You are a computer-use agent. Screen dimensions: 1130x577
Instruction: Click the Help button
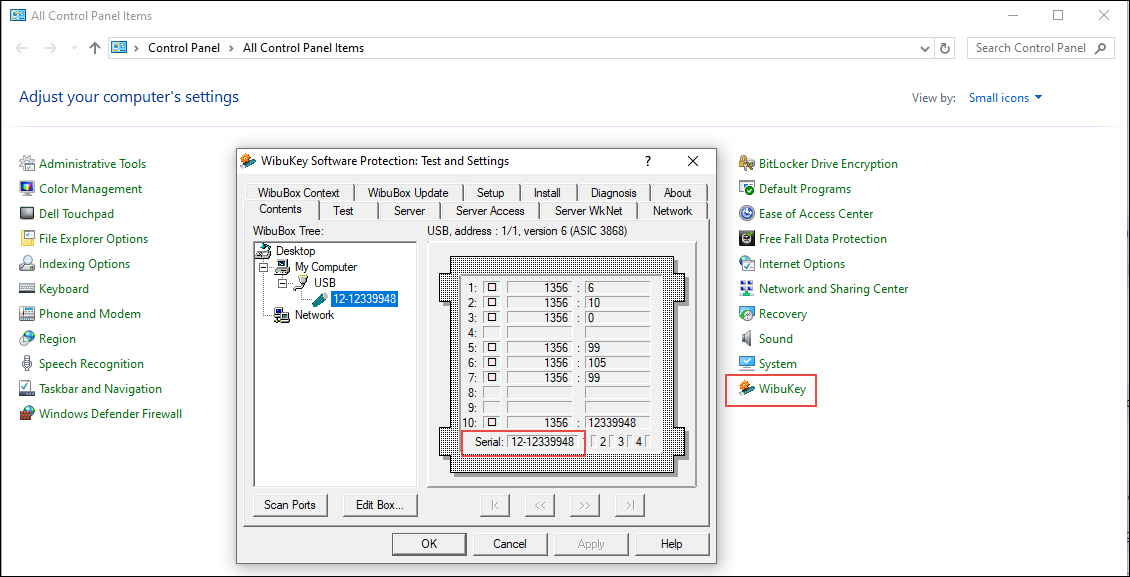coord(672,544)
